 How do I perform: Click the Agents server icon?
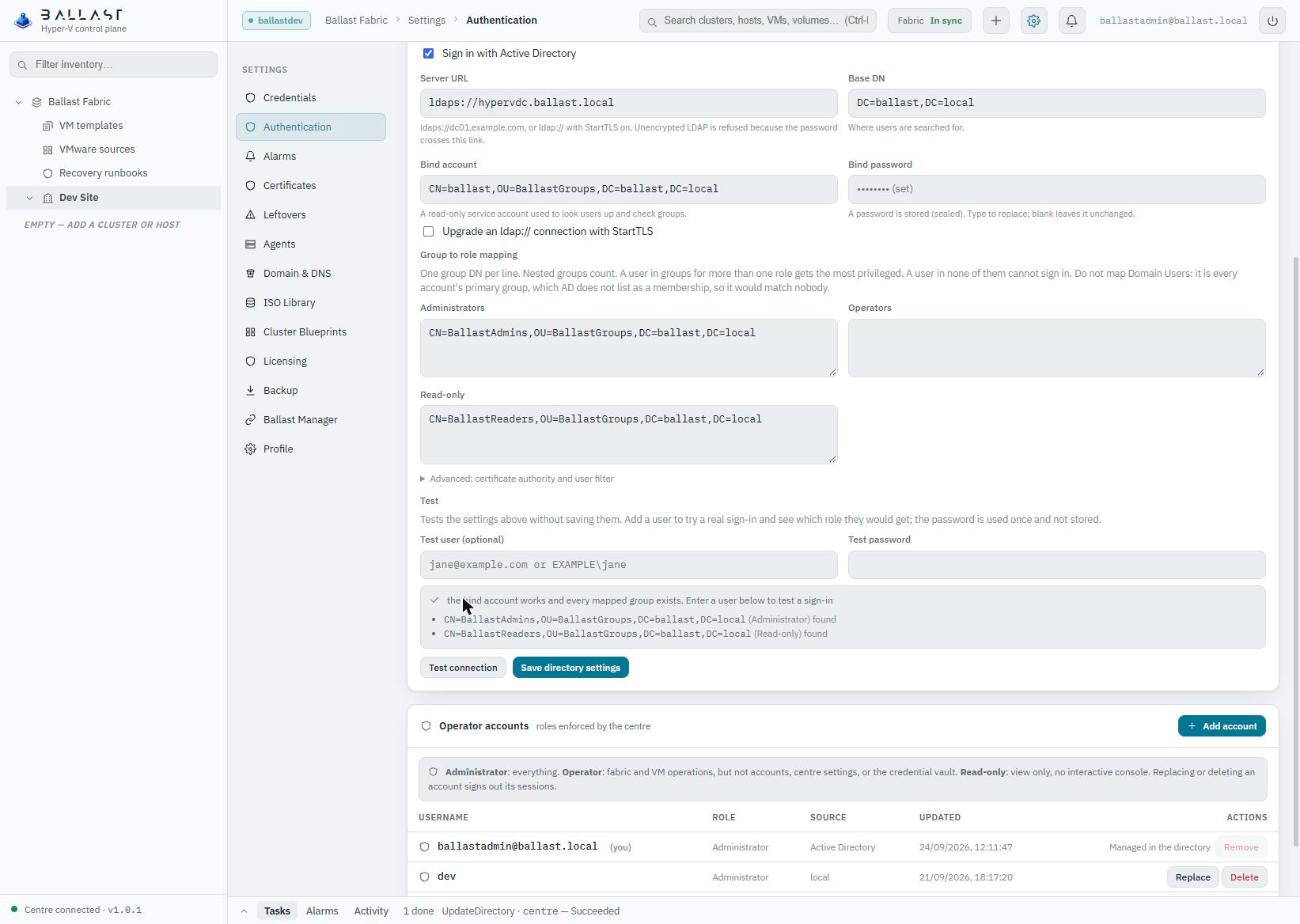[250, 244]
